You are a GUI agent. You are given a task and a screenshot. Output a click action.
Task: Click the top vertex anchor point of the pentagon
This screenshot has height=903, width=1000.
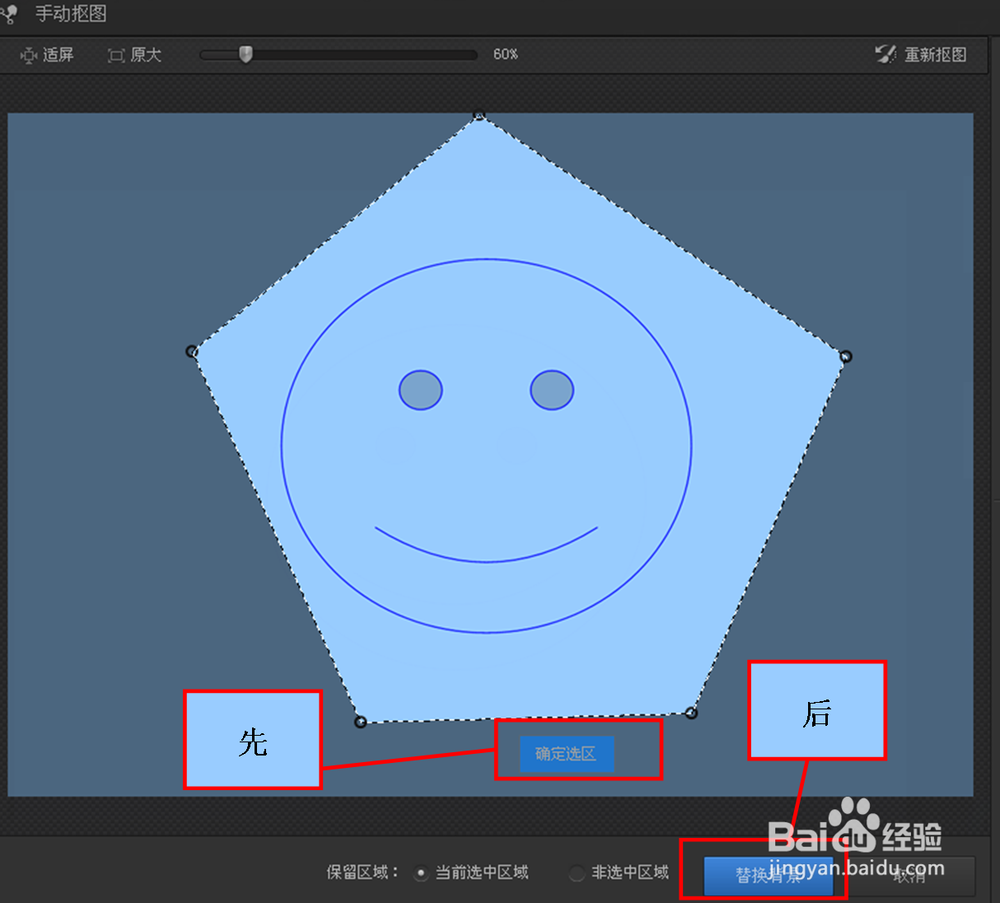480,116
